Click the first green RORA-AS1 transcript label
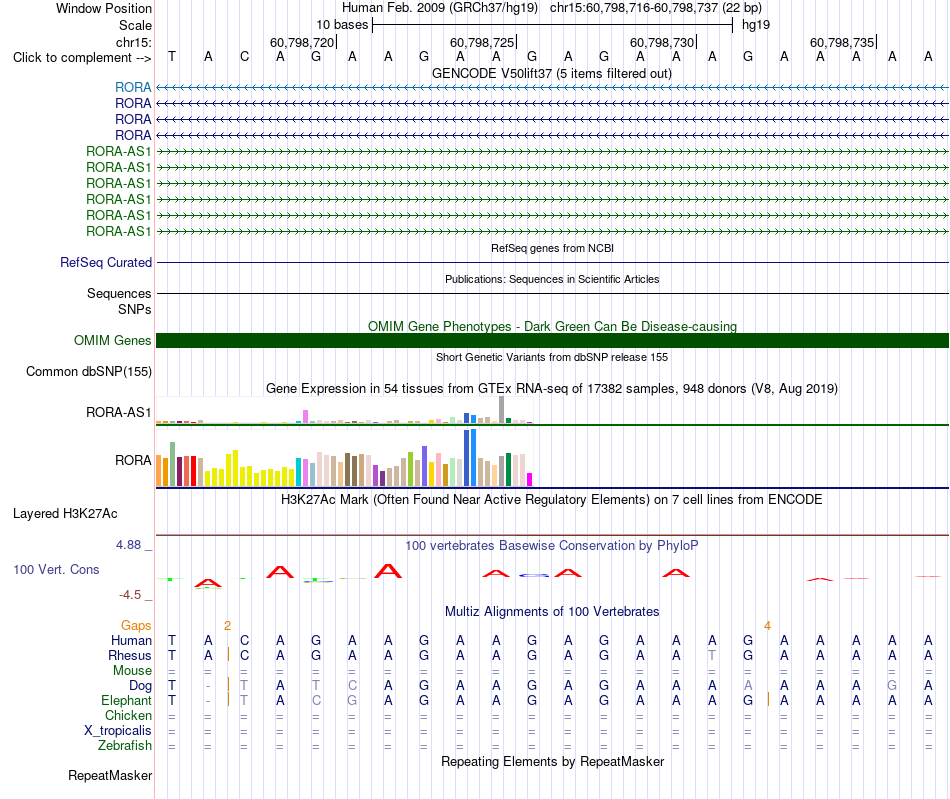 [119, 151]
